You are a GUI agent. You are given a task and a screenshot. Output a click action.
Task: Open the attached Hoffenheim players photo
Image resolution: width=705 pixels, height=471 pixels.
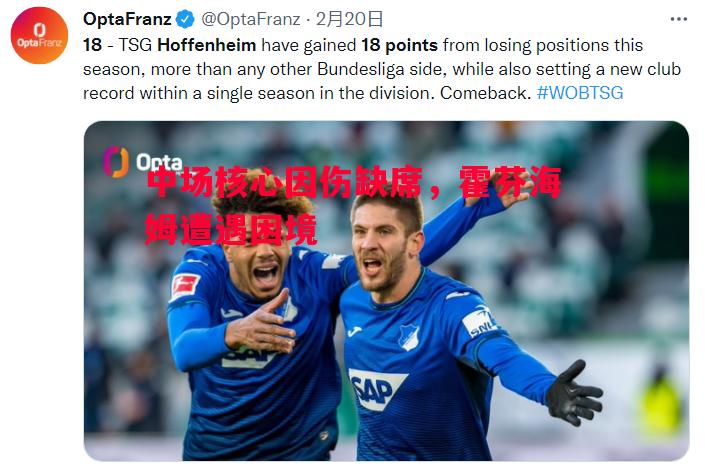(386, 291)
